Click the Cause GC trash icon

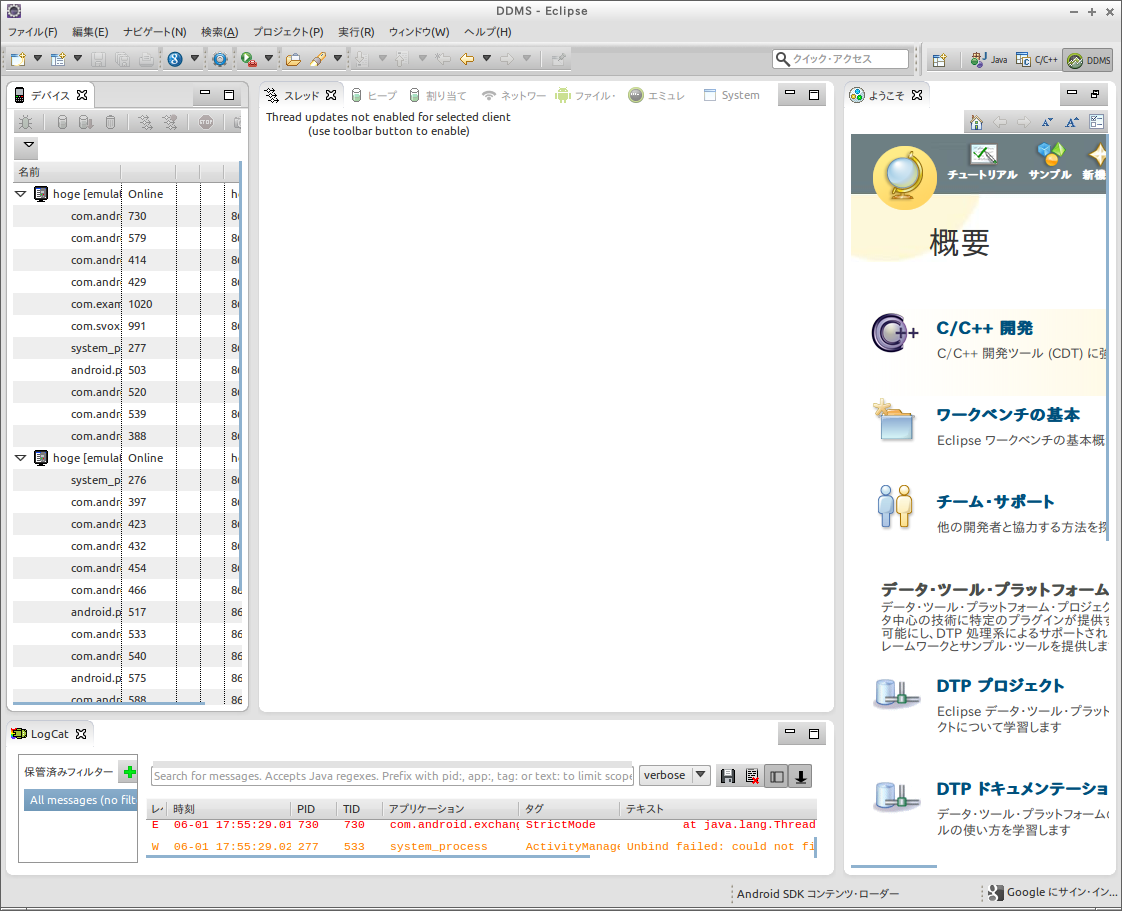click(110, 122)
